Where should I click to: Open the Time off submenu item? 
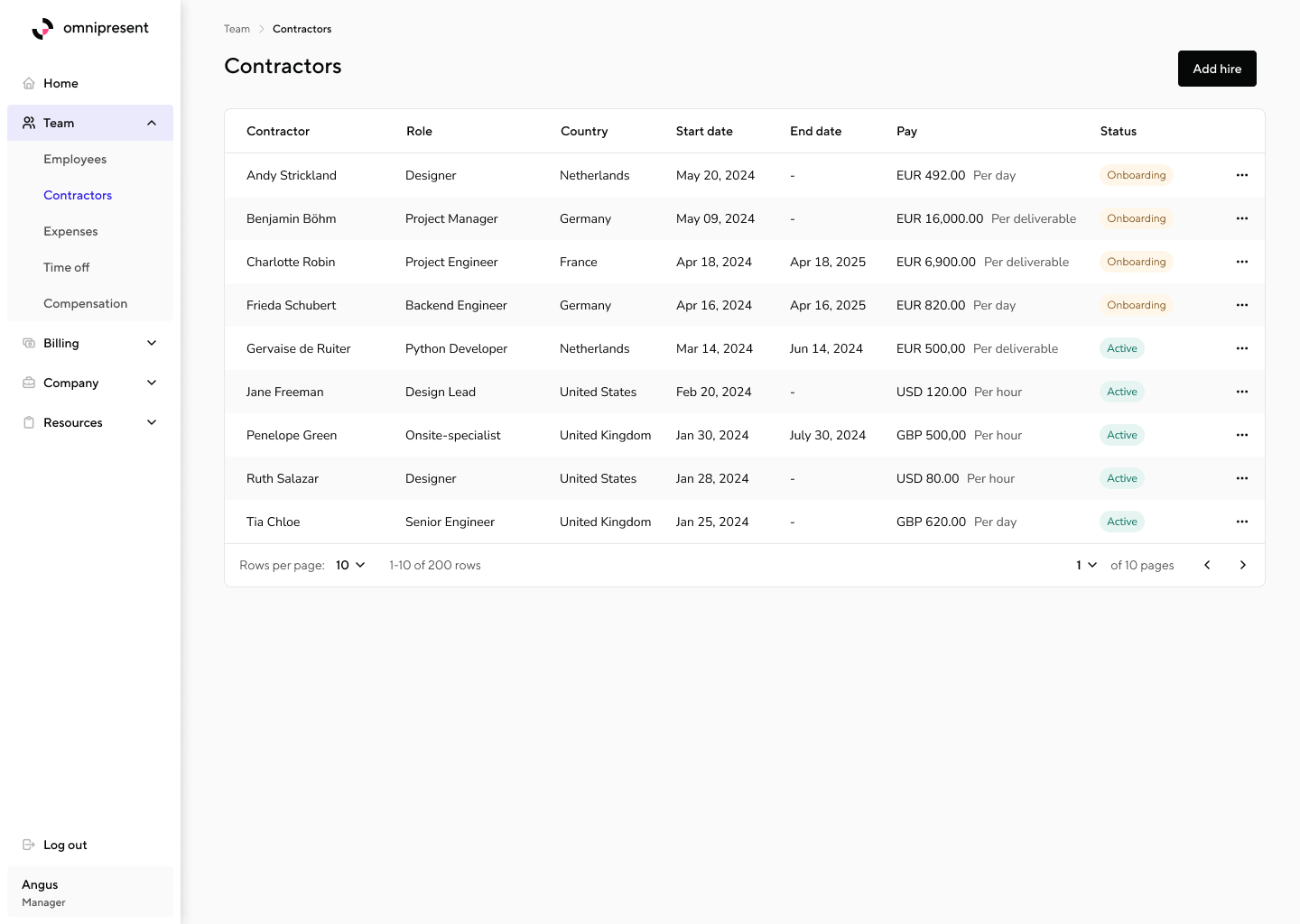[x=90, y=267]
